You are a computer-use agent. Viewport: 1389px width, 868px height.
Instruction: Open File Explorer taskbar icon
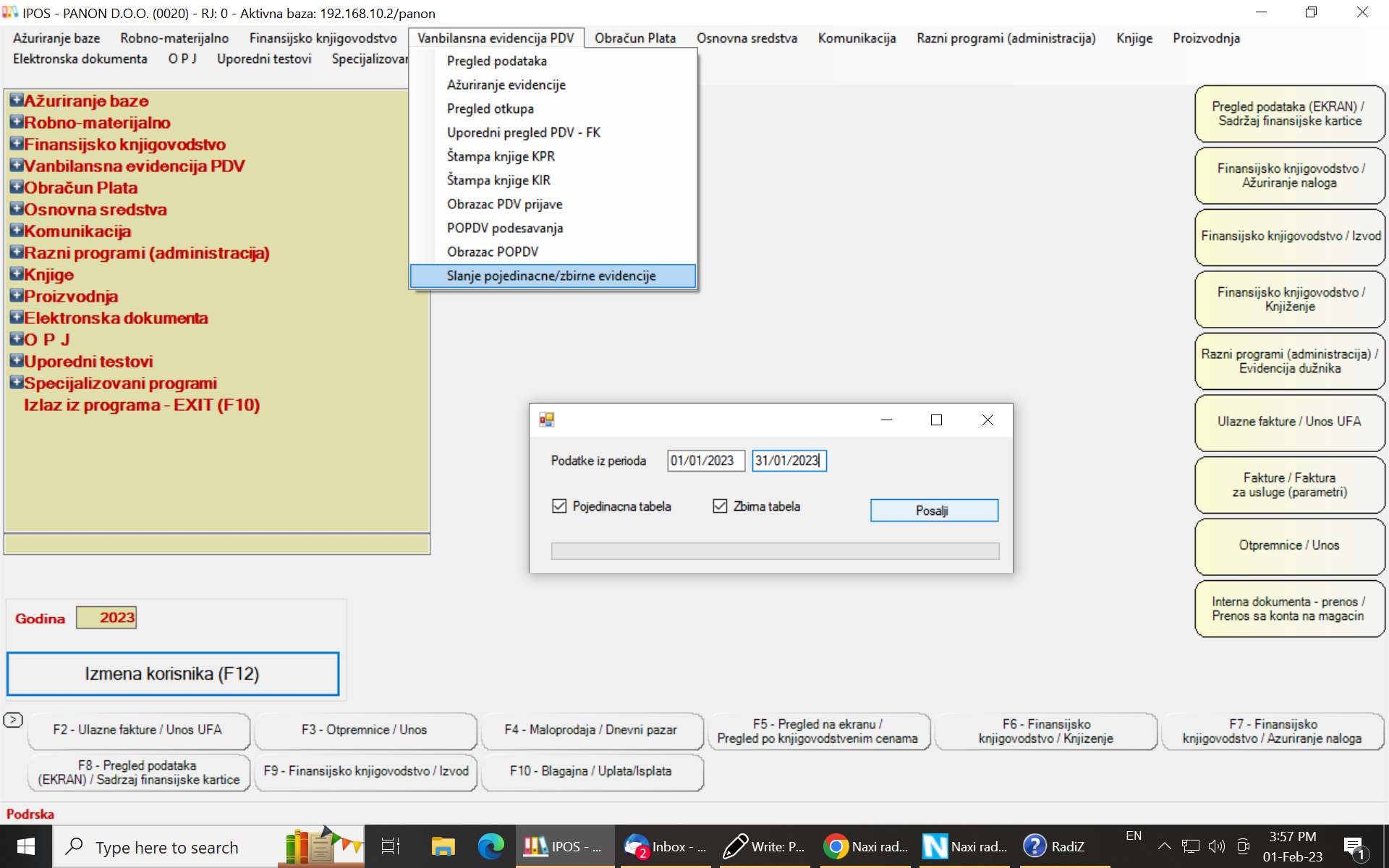pyautogui.click(x=443, y=846)
